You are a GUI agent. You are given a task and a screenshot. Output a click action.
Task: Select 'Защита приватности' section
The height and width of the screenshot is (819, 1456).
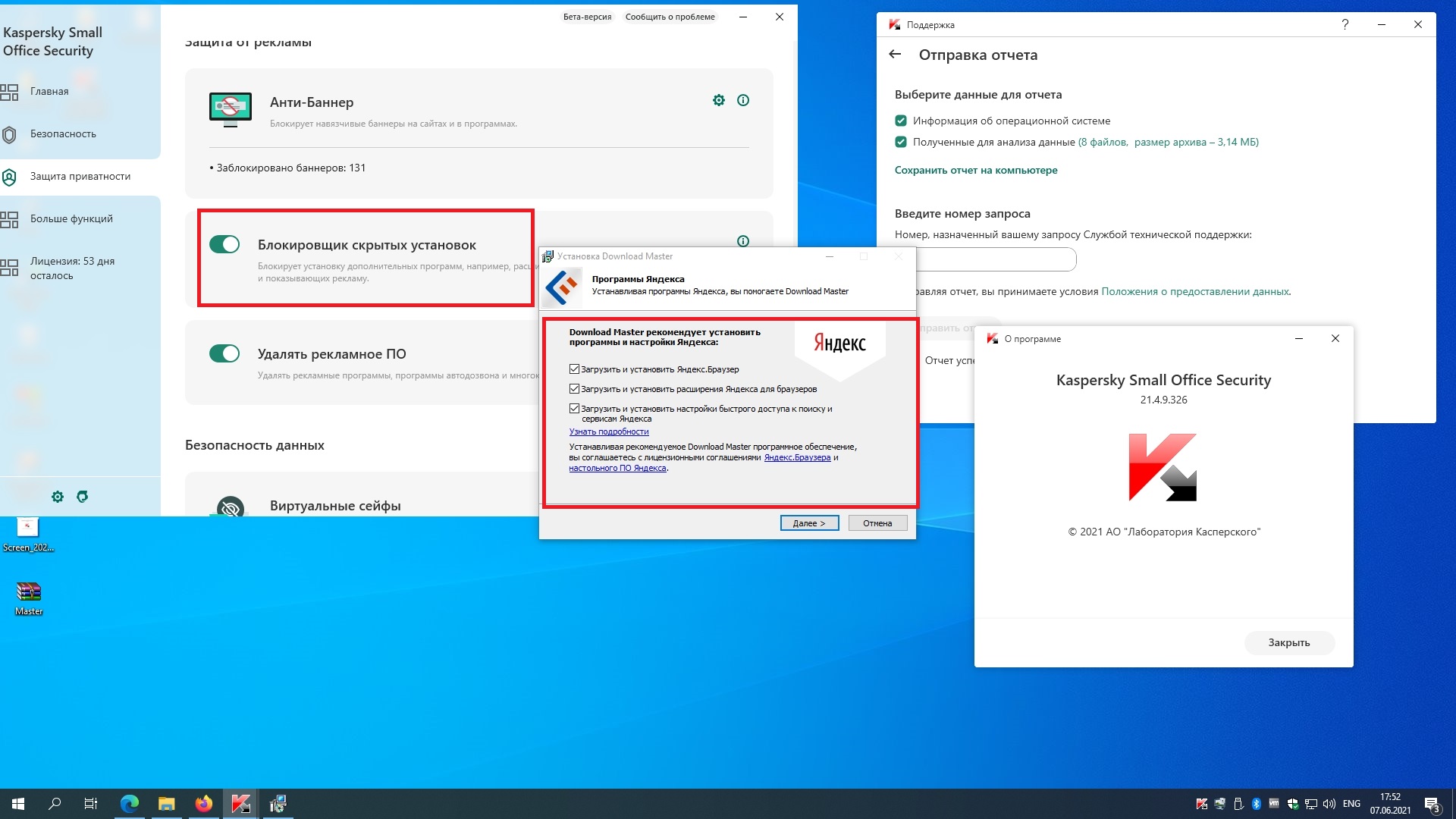click(x=80, y=176)
